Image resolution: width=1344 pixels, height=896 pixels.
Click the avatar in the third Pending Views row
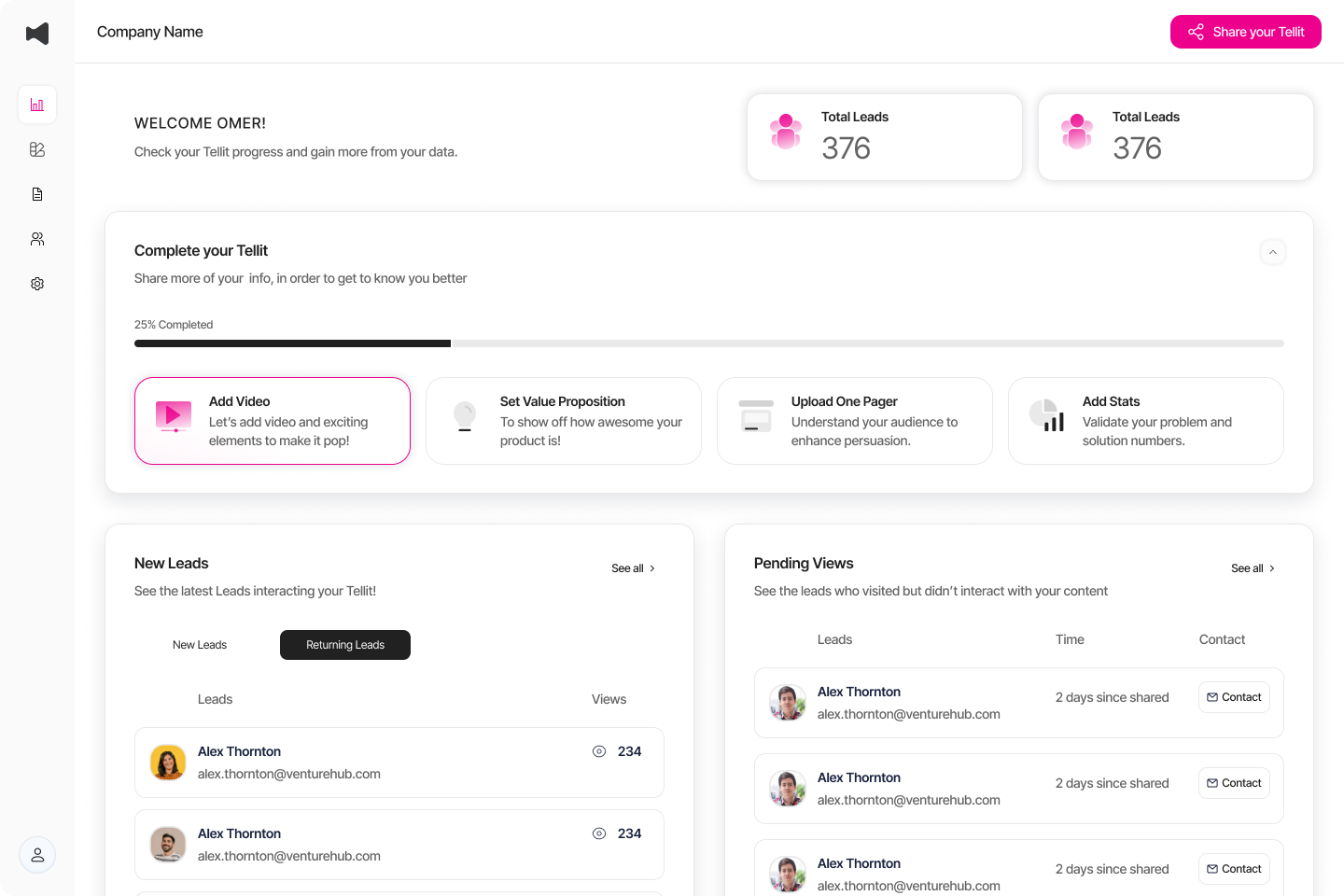tap(788, 875)
